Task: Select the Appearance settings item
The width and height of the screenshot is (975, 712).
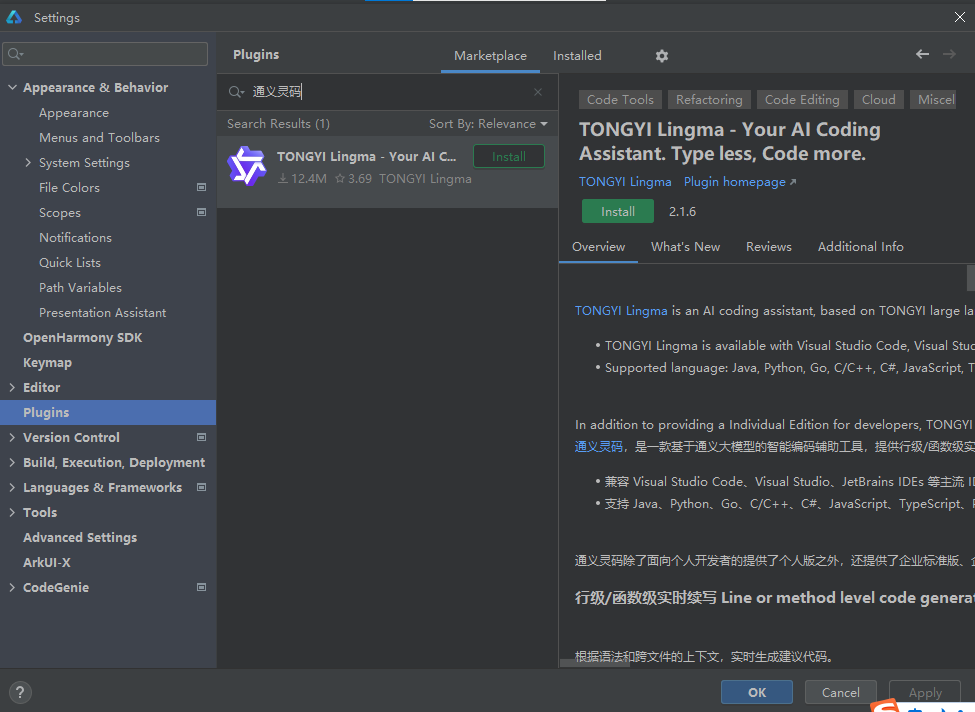Action: pyautogui.click(x=74, y=113)
